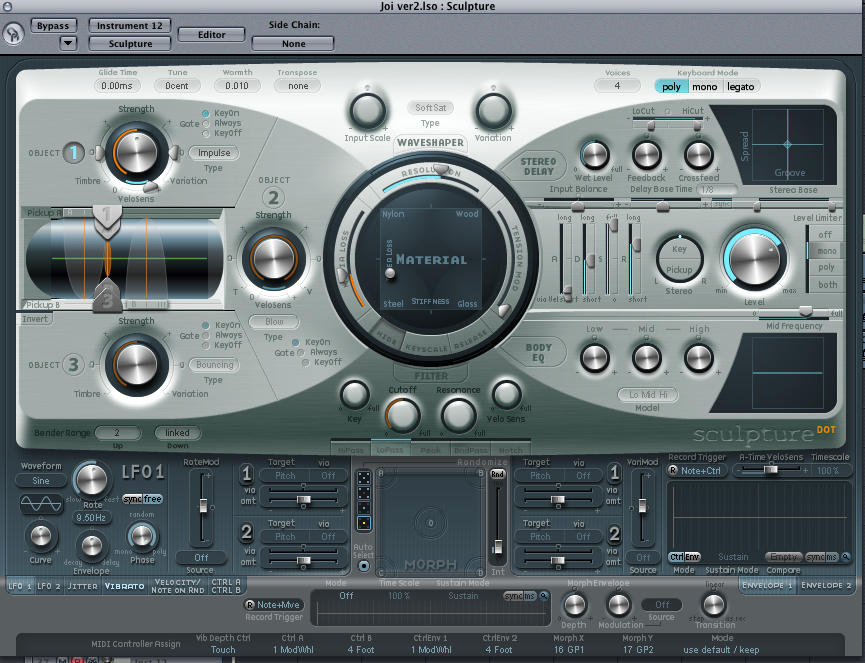Click the A-Time VeloSens slider
This screenshot has height=663, width=865.
770,470
